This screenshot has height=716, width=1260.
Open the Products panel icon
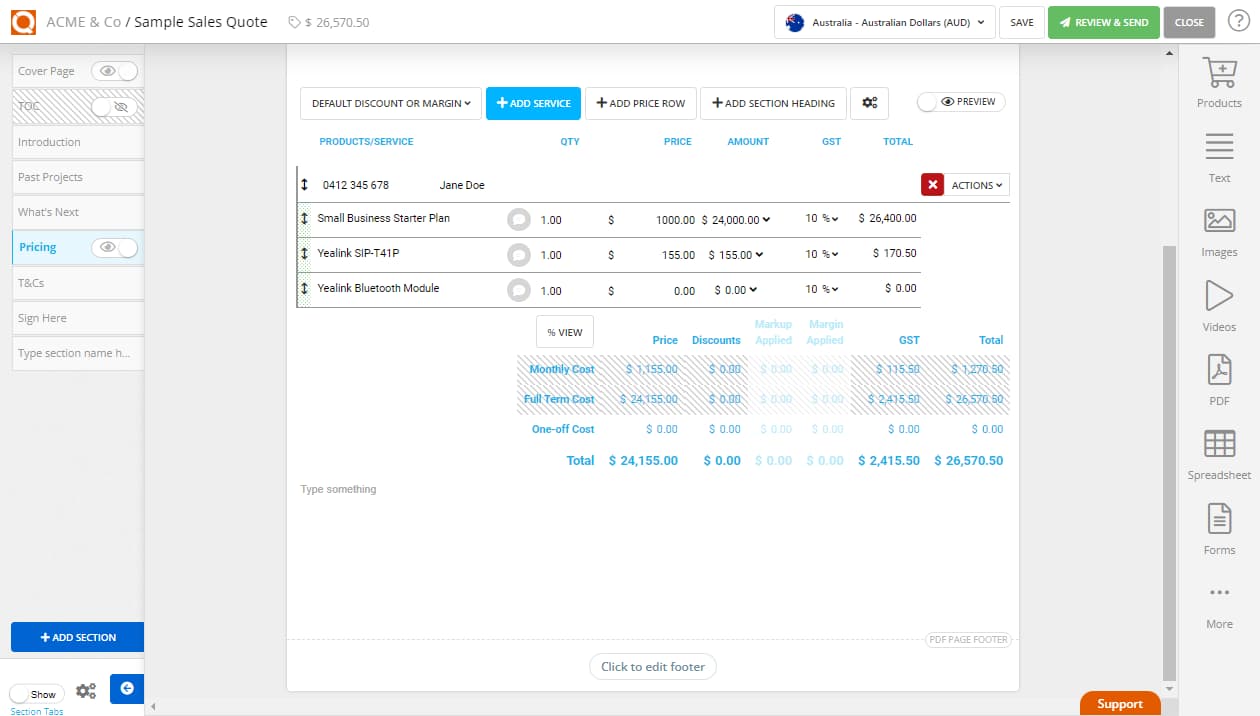1219,80
